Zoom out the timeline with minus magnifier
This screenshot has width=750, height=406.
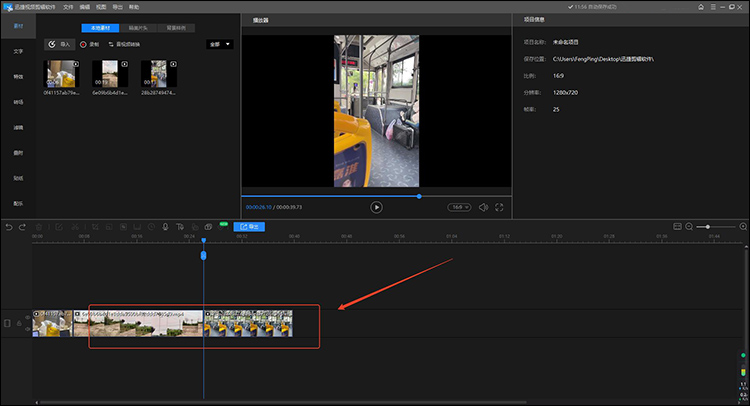(x=689, y=227)
